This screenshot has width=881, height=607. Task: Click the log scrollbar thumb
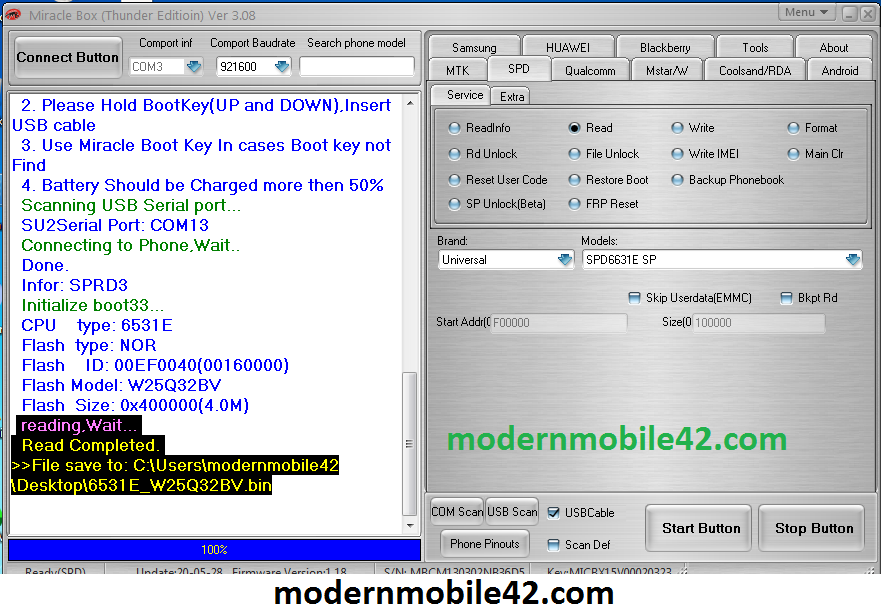pyautogui.click(x=410, y=443)
